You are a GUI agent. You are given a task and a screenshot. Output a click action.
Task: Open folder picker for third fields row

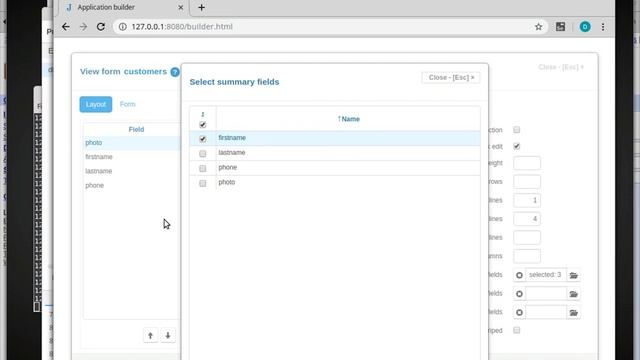(x=573, y=313)
